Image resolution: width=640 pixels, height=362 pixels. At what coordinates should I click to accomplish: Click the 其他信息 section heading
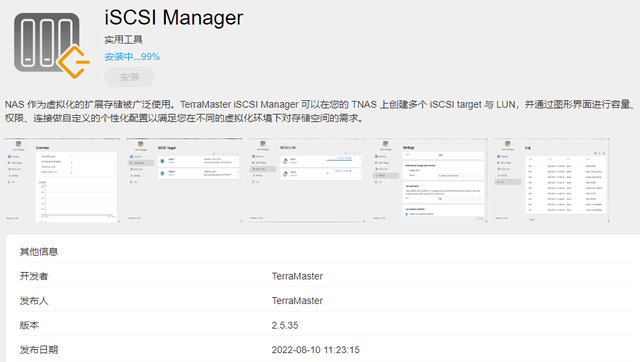39,251
